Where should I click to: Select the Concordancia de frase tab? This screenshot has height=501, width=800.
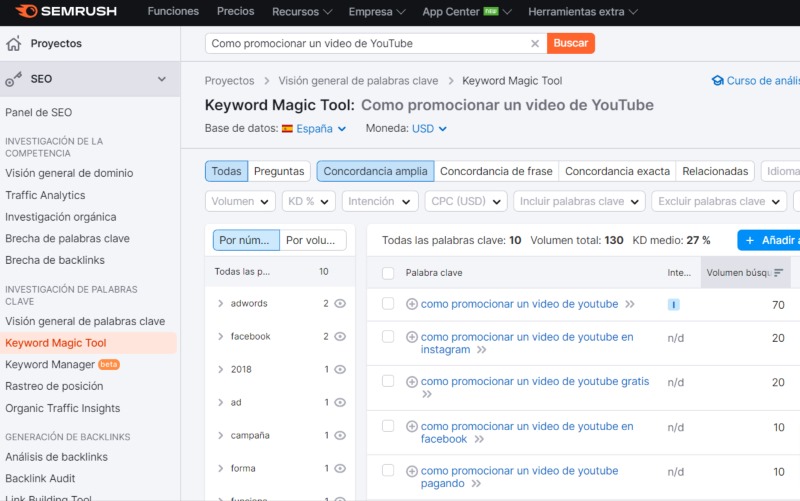(x=496, y=171)
